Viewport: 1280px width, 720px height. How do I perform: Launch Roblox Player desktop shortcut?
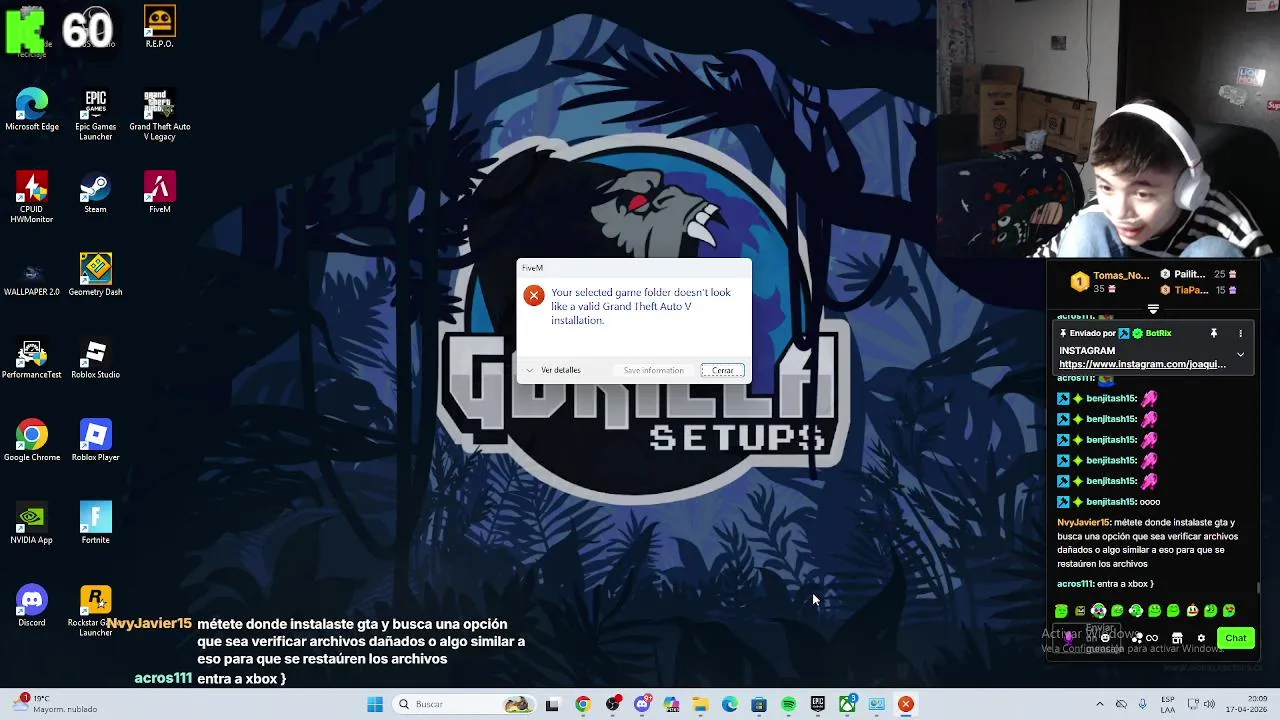[96, 441]
